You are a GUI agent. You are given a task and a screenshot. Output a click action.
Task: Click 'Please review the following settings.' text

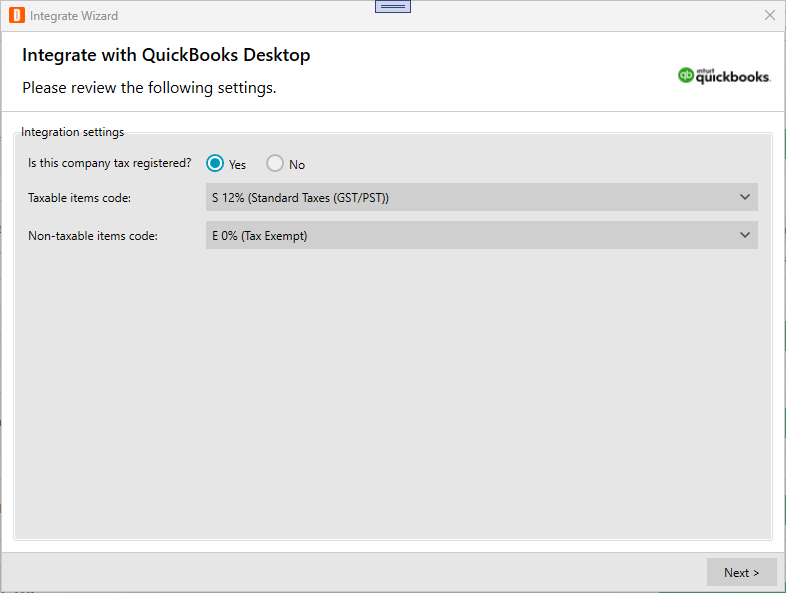(x=149, y=88)
